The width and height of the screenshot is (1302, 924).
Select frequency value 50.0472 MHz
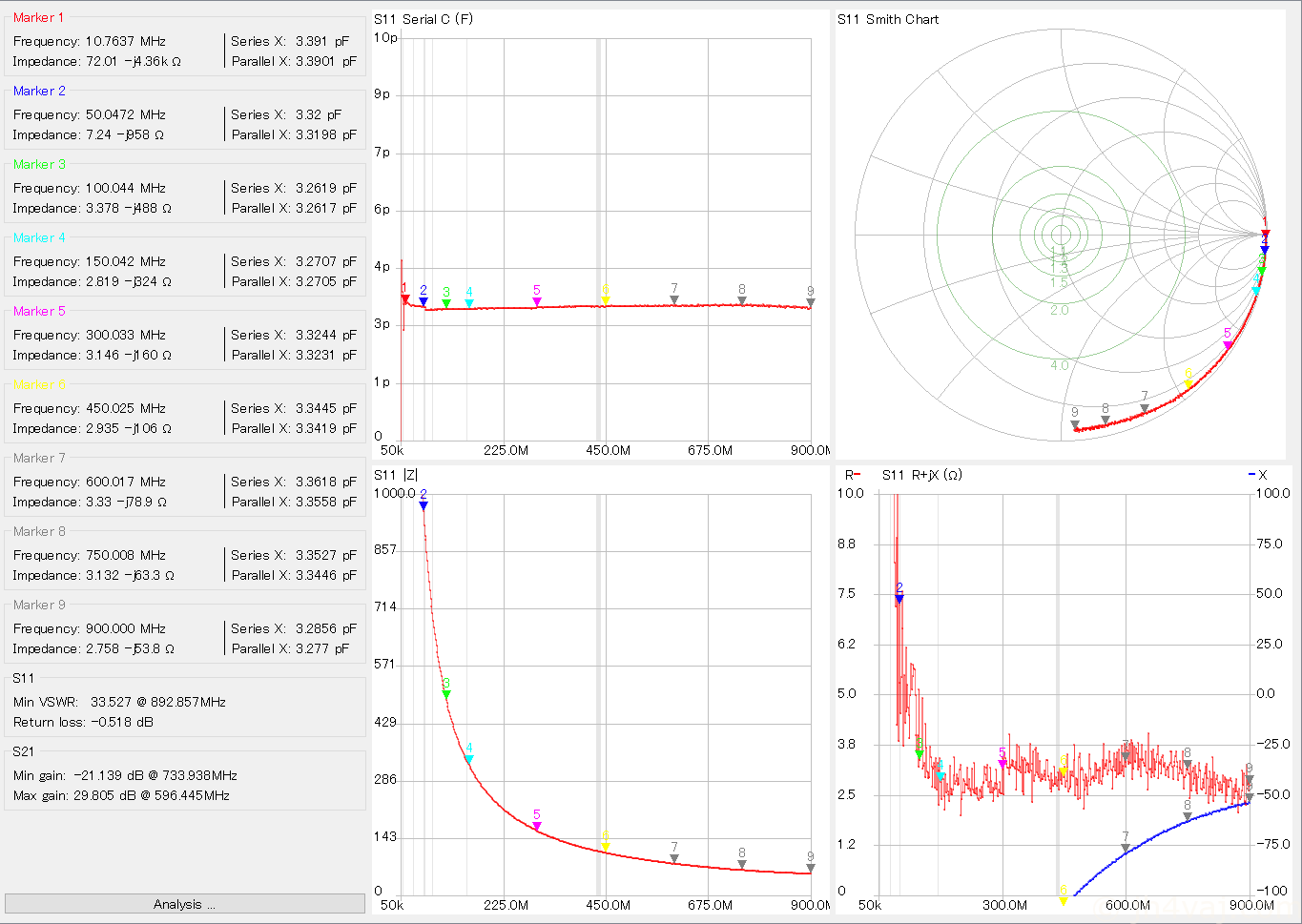click(x=126, y=114)
